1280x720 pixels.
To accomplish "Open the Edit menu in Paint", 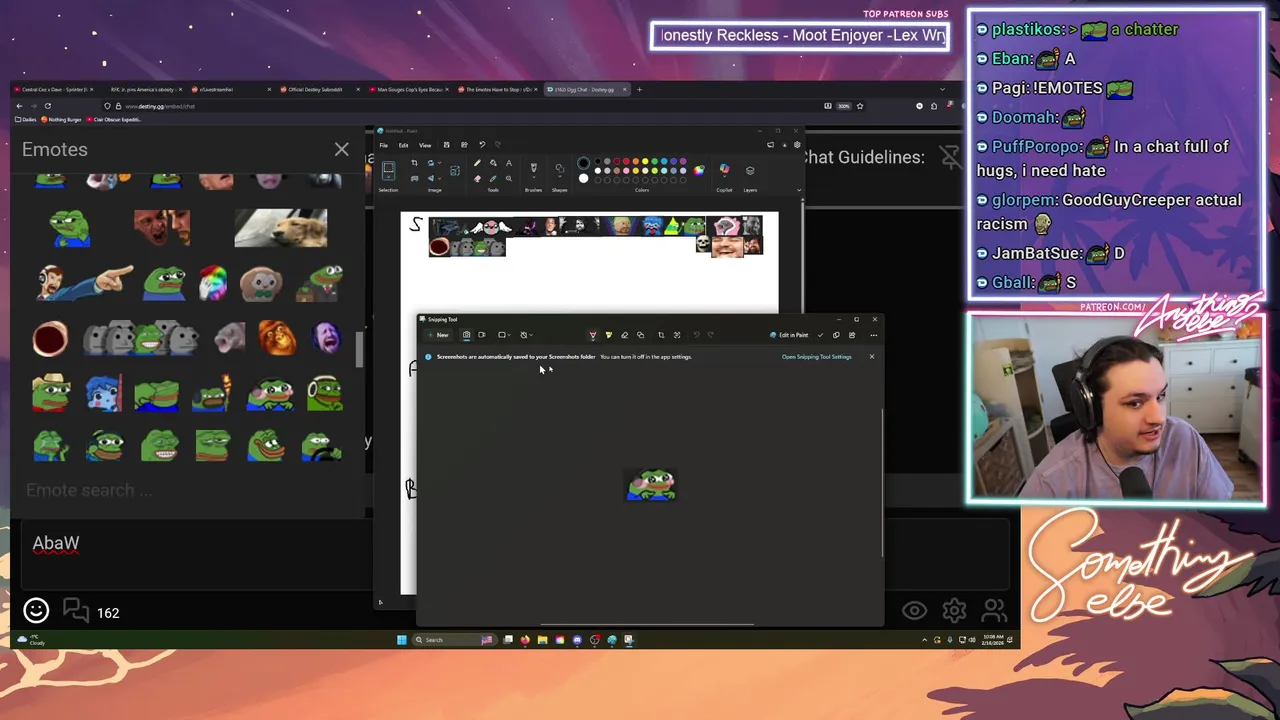I will pyautogui.click(x=403, y=145).
